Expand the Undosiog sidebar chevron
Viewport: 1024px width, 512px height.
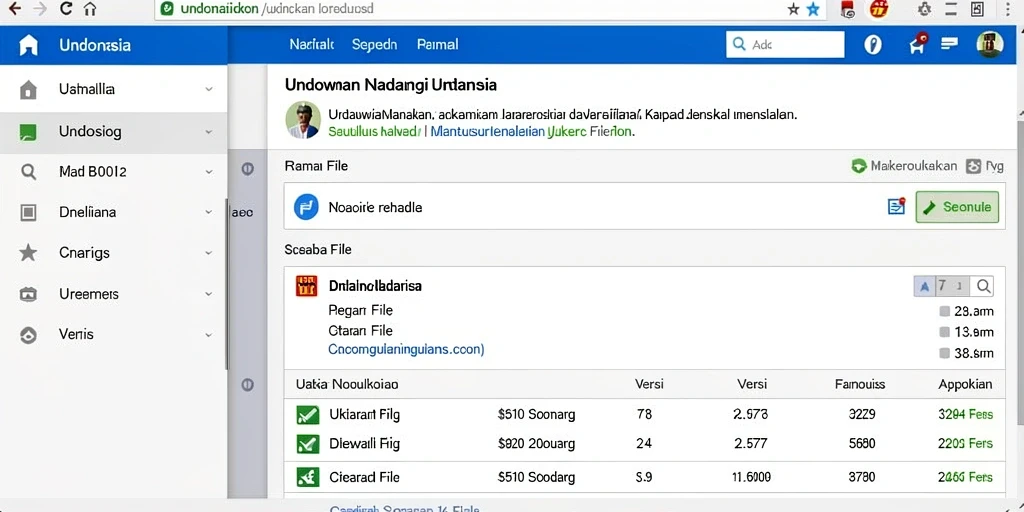tap(208, 132)
